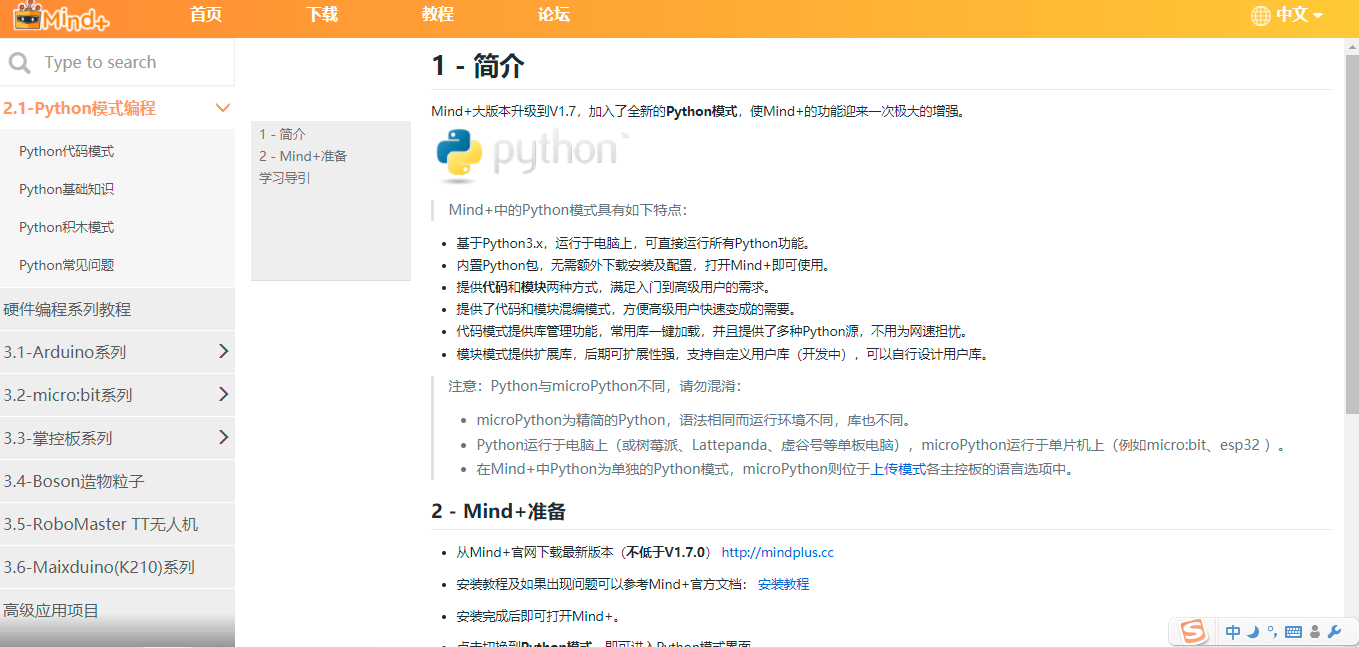
Task: Expand the 3.2-micro:bit系列 chevron
Action: tap(223, 394)
